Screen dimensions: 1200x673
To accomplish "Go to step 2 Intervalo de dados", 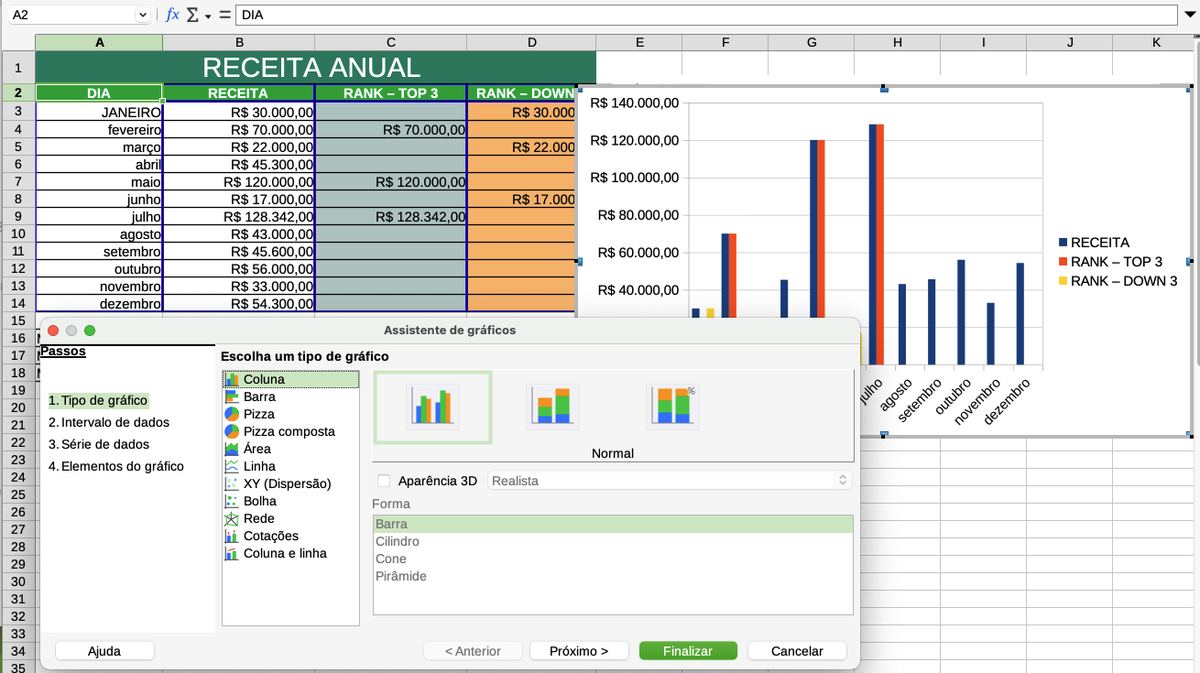I will click(109, 422).
